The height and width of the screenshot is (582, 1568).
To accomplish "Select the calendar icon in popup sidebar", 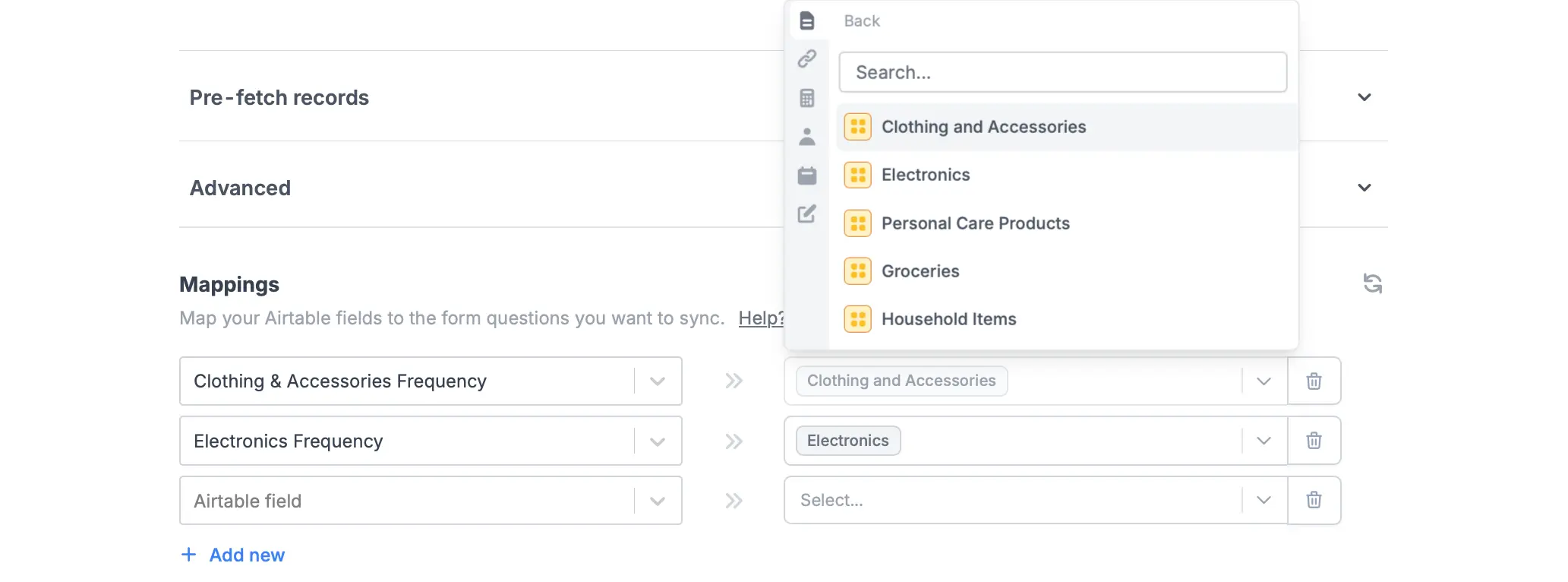I will click(x=807, y=176).
